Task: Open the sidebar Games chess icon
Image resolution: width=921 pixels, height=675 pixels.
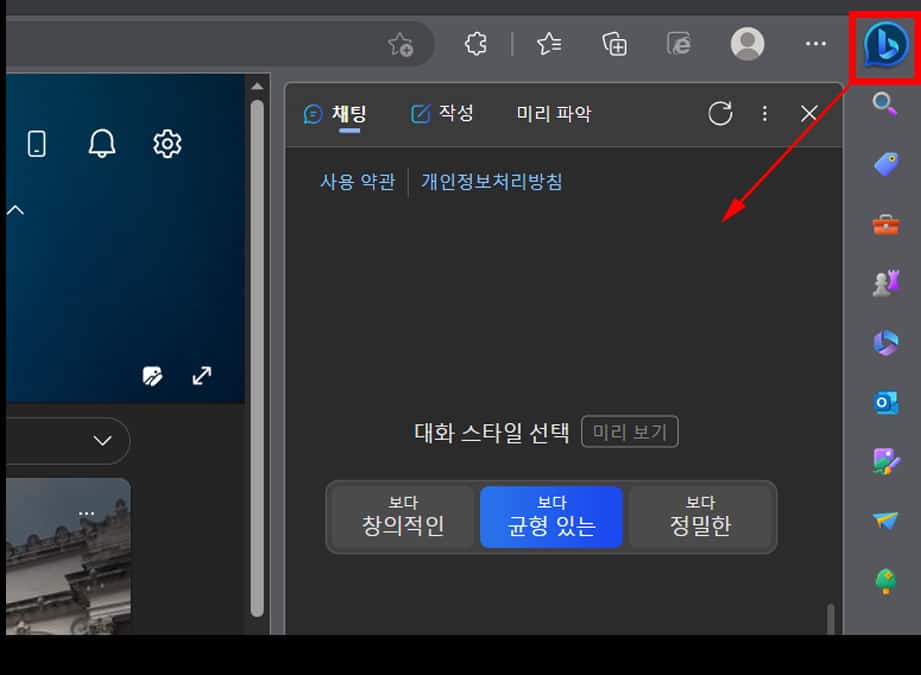Action: [x=886, y=283]
